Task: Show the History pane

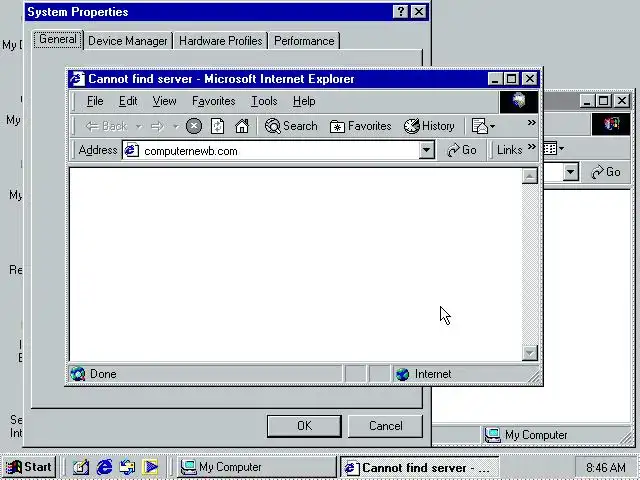Action: (429, 126)
